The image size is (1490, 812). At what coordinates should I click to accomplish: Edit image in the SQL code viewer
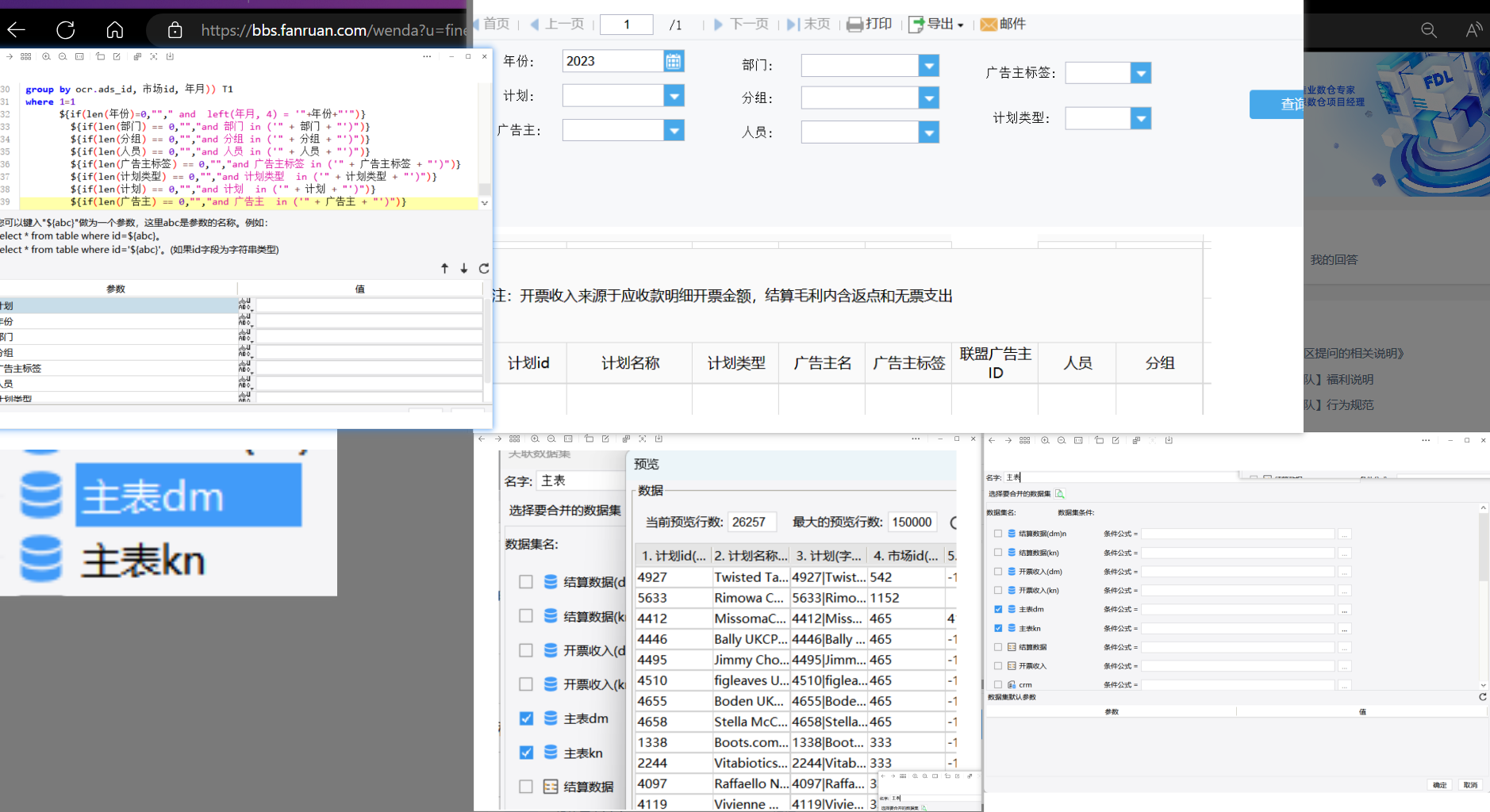pos(117,56)
